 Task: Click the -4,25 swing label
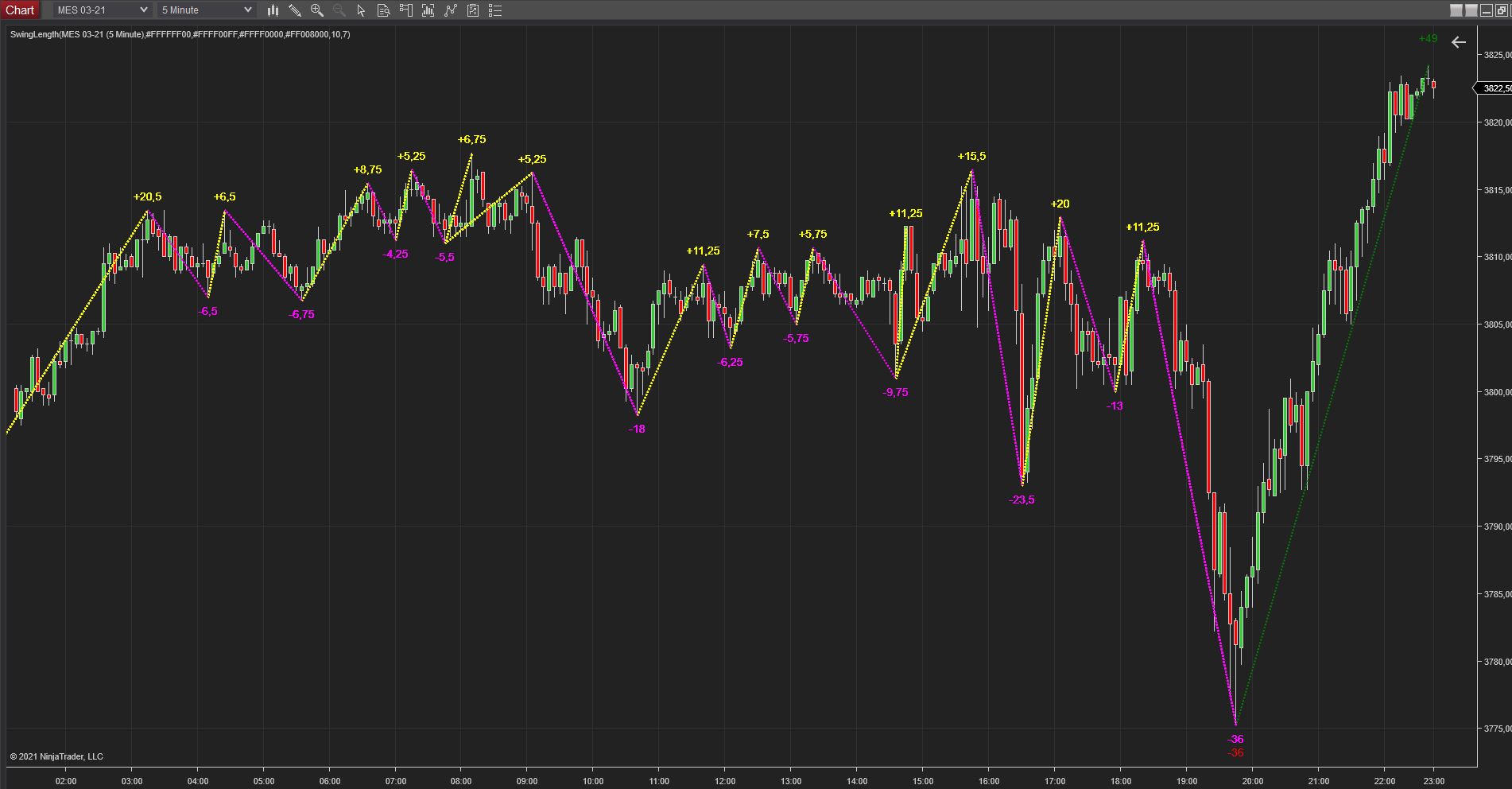pyautogui.click(x=395, y=254)
